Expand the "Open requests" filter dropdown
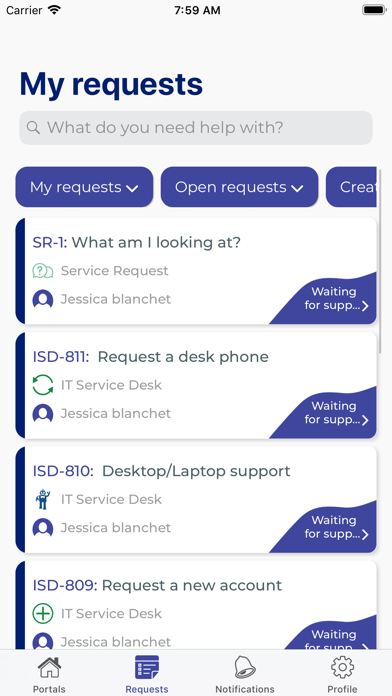 tap(239, 187)
